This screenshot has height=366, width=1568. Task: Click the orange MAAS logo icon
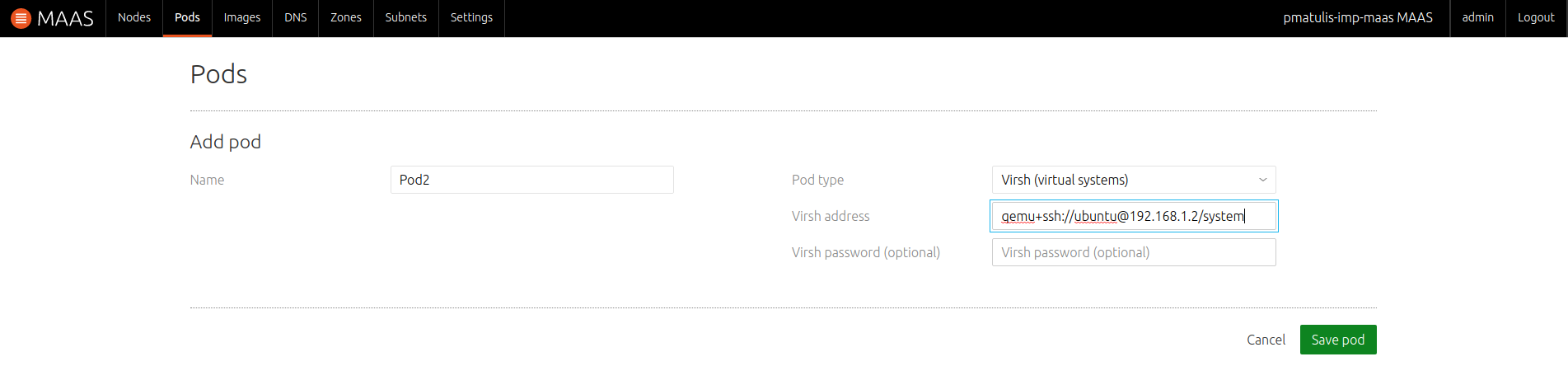(21, 18)
